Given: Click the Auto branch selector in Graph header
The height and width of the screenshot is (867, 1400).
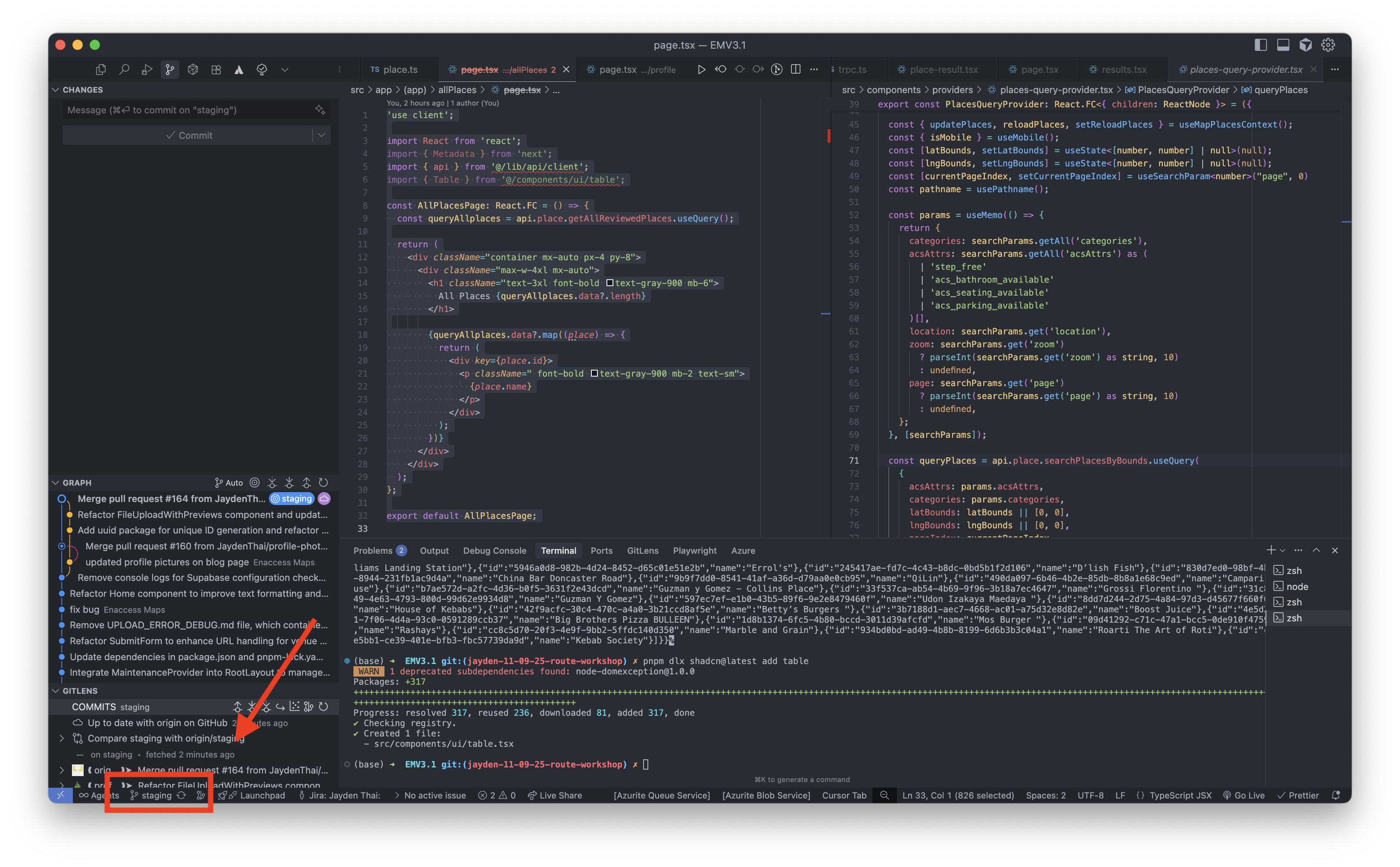Looking at the screenshot, I should (228, 483).
